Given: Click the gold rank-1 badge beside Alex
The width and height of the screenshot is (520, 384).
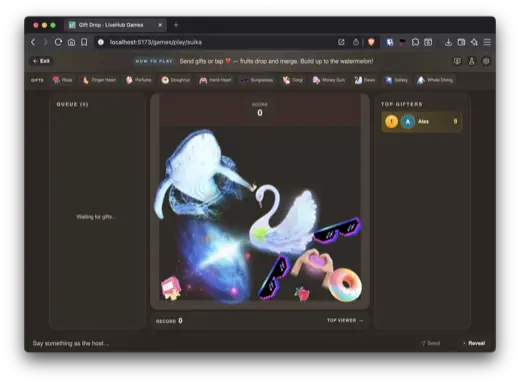Looking at the screenshot, I should 391,122.
